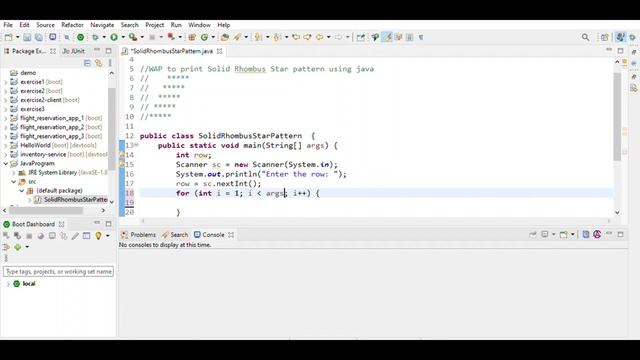Toggle Show Whitespace Characters button
This screenshot has height=360, width=640.
point(421,37)
